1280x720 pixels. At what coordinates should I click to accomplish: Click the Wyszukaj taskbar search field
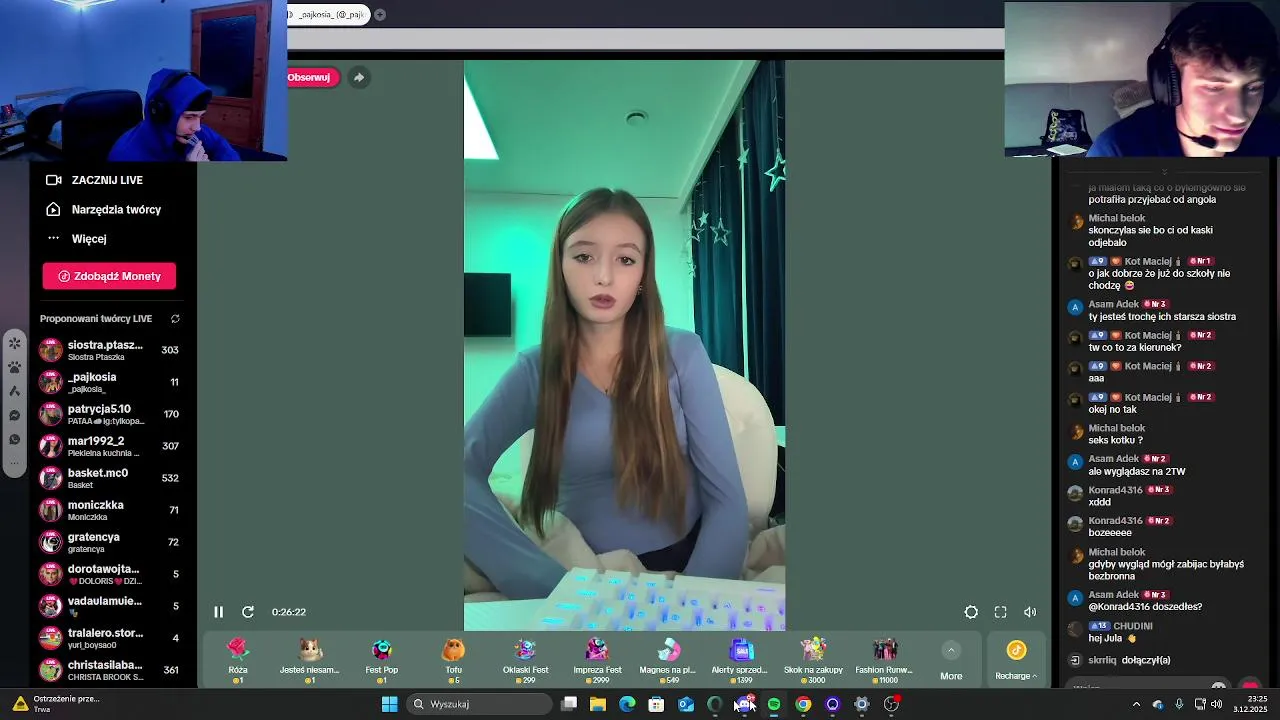pyautogui.click(x=480, y=704)
